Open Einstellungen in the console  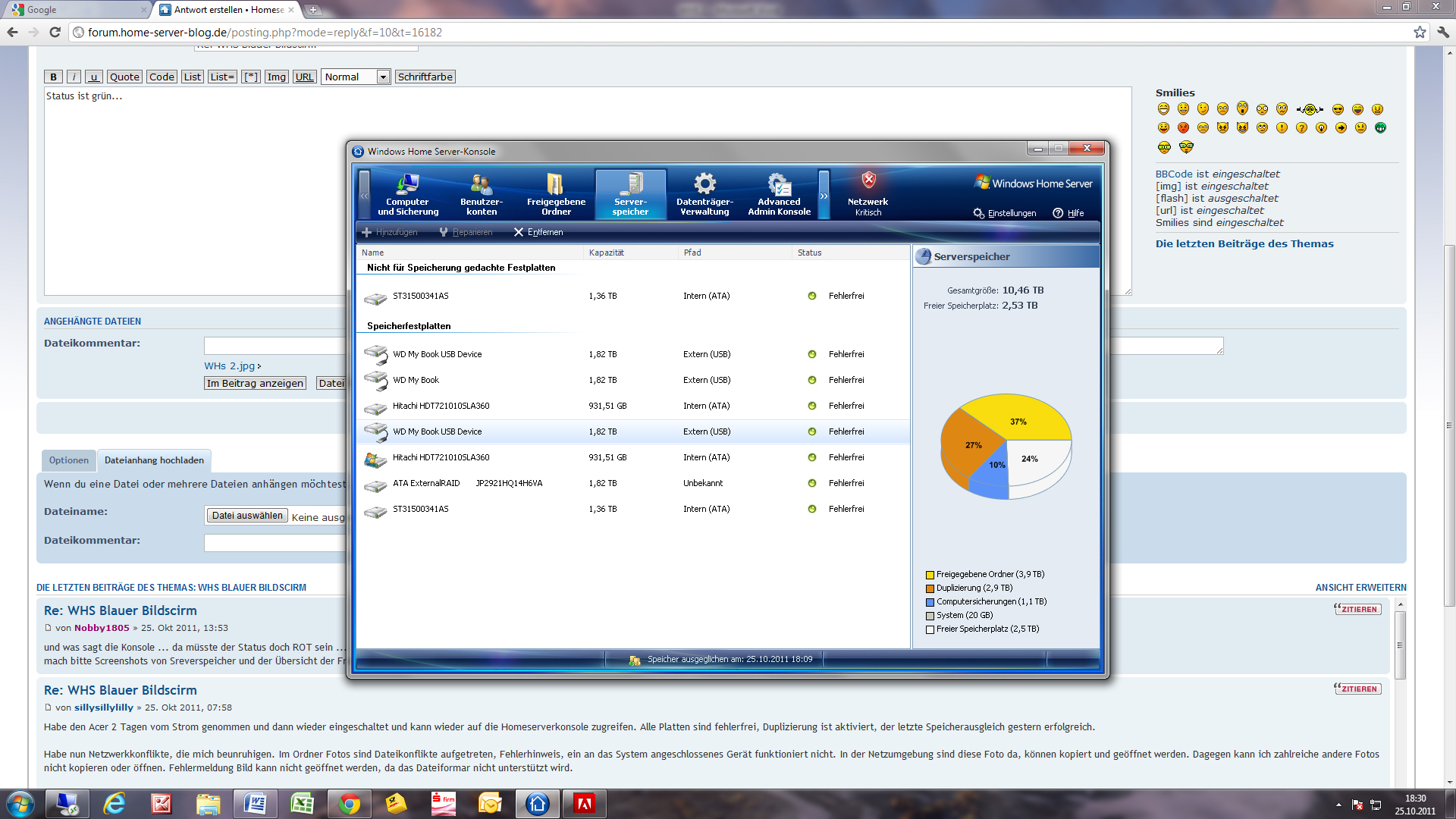click(1005, 213)
